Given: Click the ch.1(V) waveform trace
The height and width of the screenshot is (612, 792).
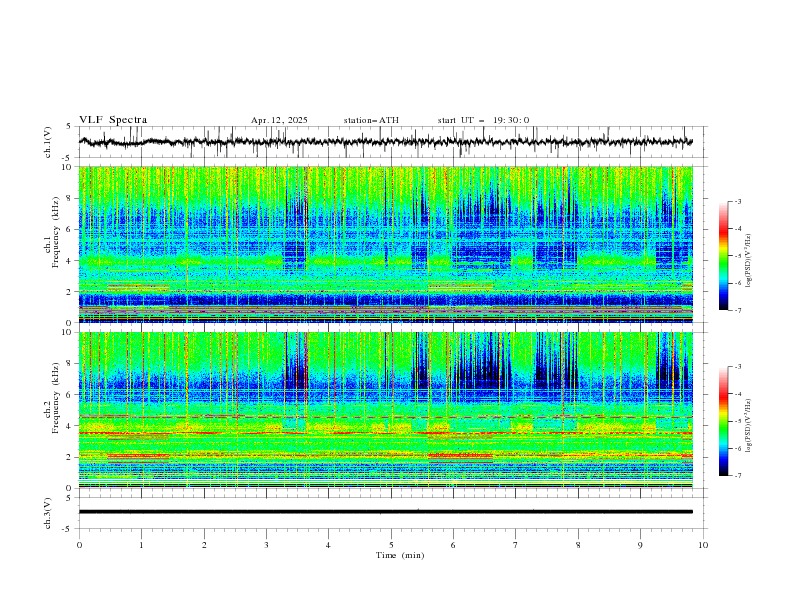Looking at the screenshot, I should click(385, 142).
